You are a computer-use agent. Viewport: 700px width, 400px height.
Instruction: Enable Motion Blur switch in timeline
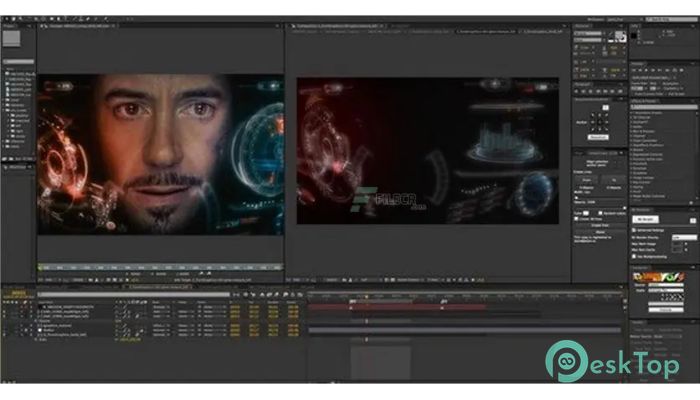(276, 295)
